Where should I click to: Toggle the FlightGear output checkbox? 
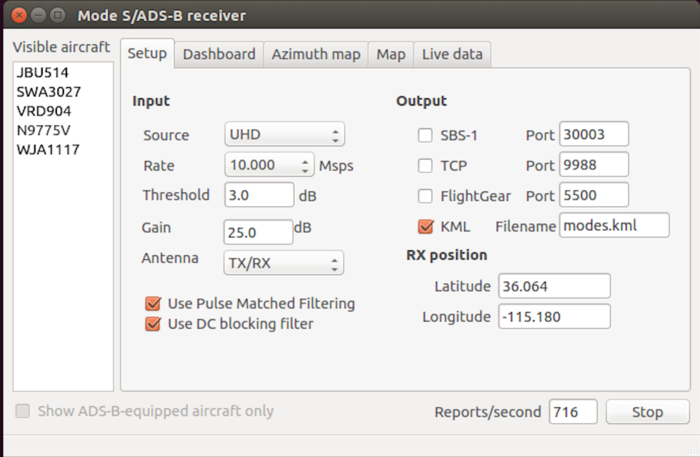click(x=425, y=196)
